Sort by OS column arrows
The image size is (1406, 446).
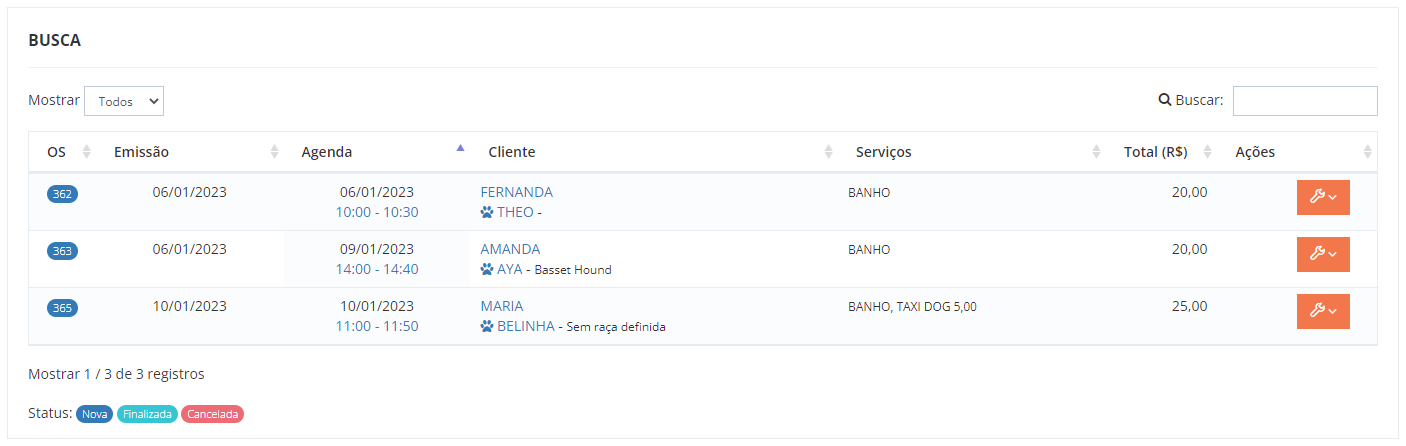click(x=86, y=152)
